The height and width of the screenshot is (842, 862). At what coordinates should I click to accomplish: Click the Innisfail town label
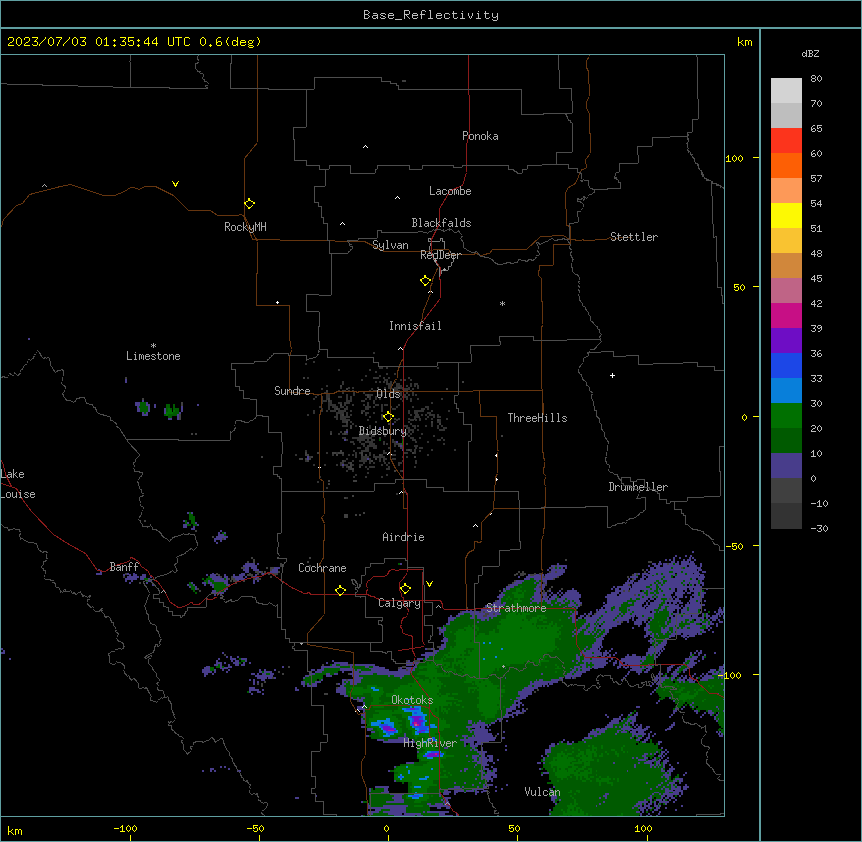415,326
